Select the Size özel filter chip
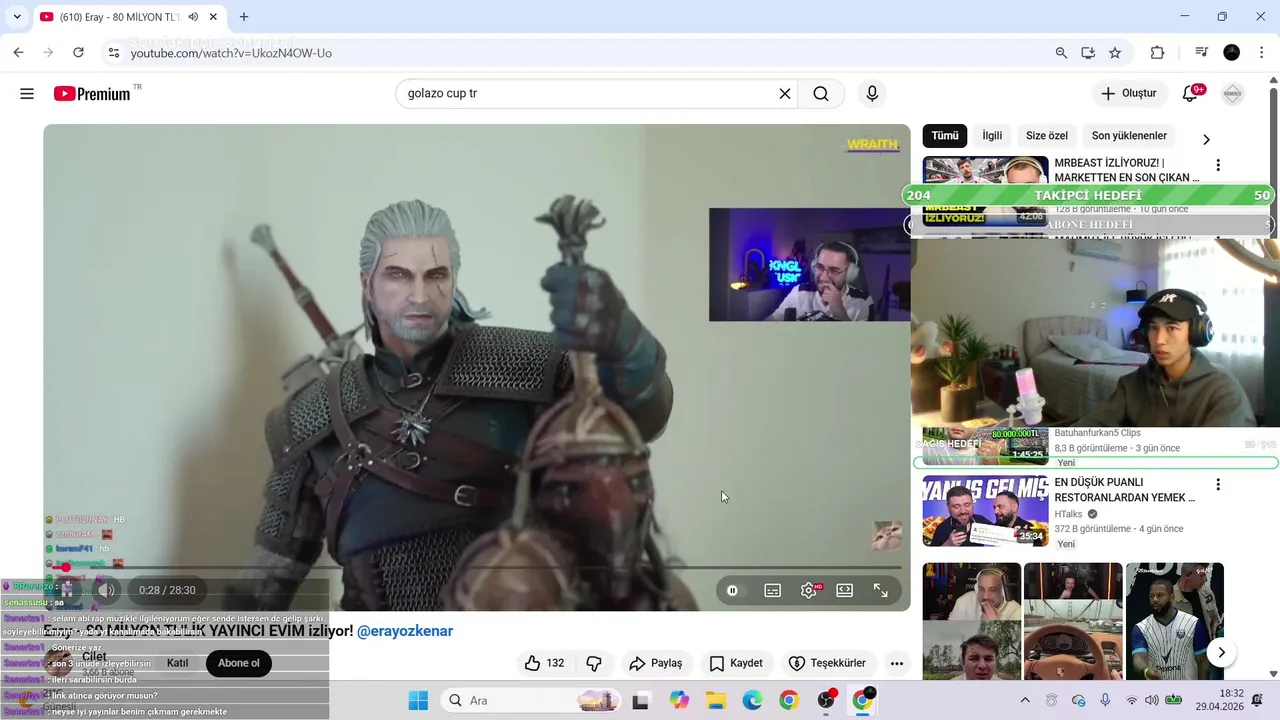 click(1047, 136)
